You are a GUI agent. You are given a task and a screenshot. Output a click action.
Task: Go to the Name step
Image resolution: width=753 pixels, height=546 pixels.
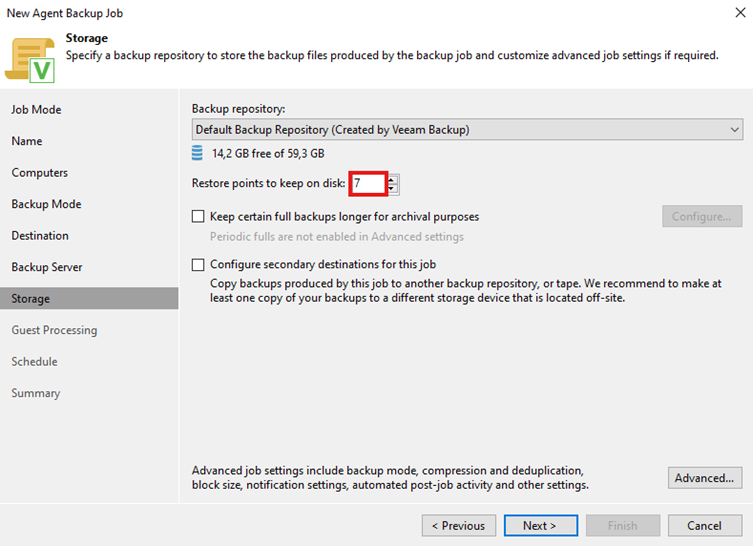click(27, 141)
